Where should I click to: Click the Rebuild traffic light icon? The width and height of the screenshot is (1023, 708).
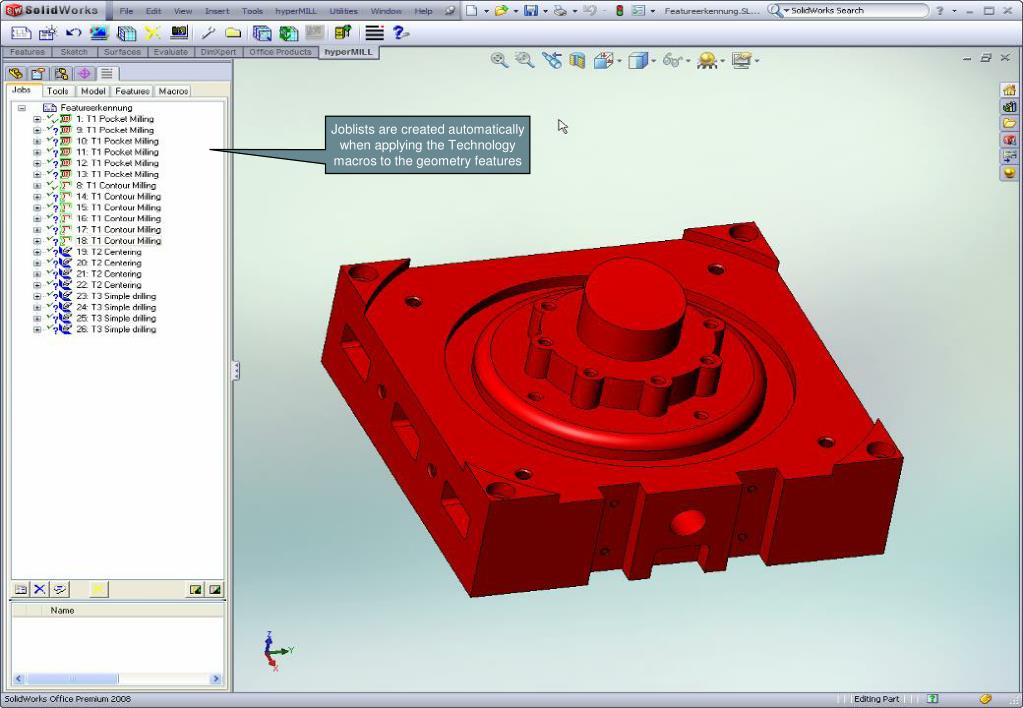(x=619, y=11)
